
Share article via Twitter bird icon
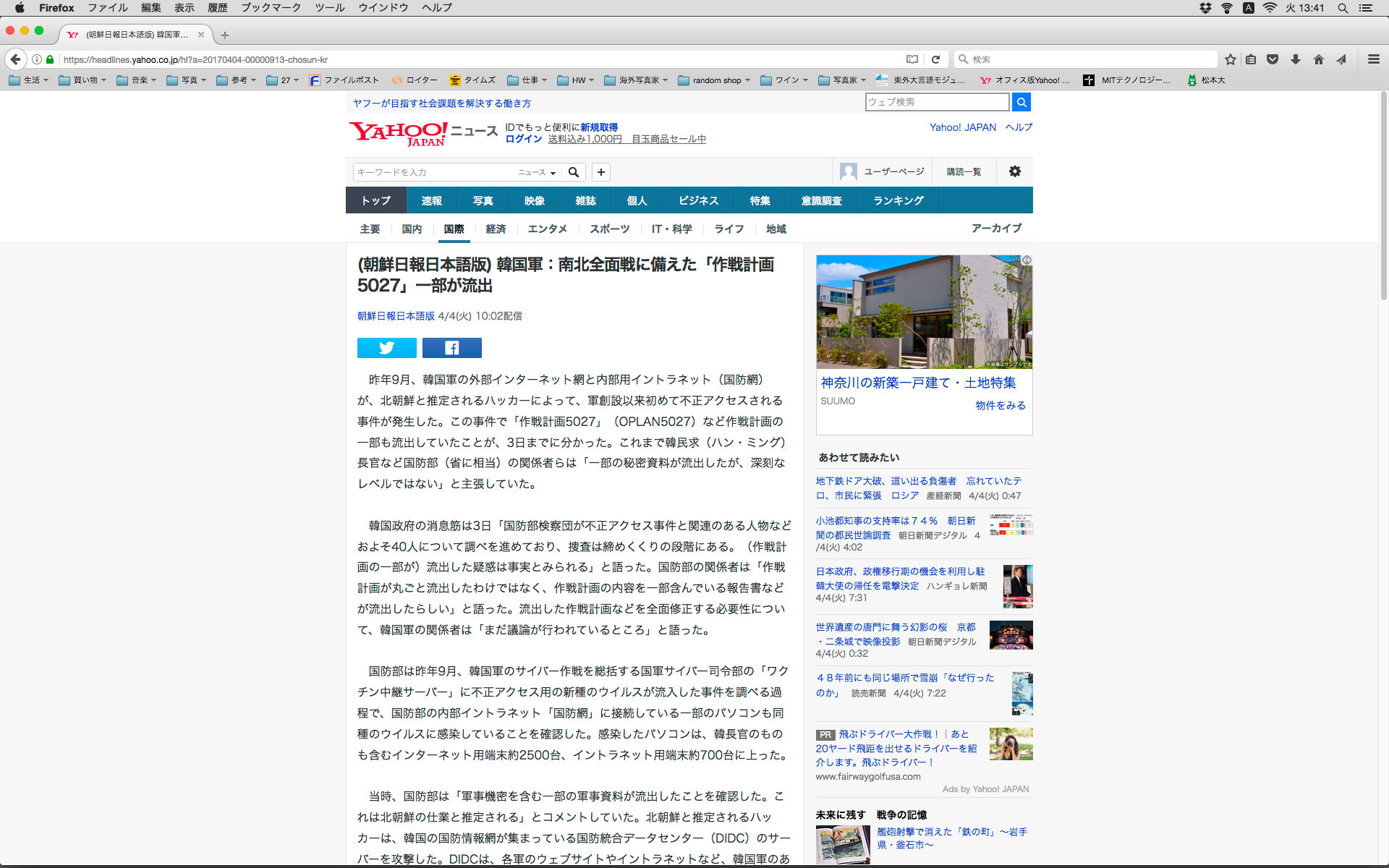386,348
